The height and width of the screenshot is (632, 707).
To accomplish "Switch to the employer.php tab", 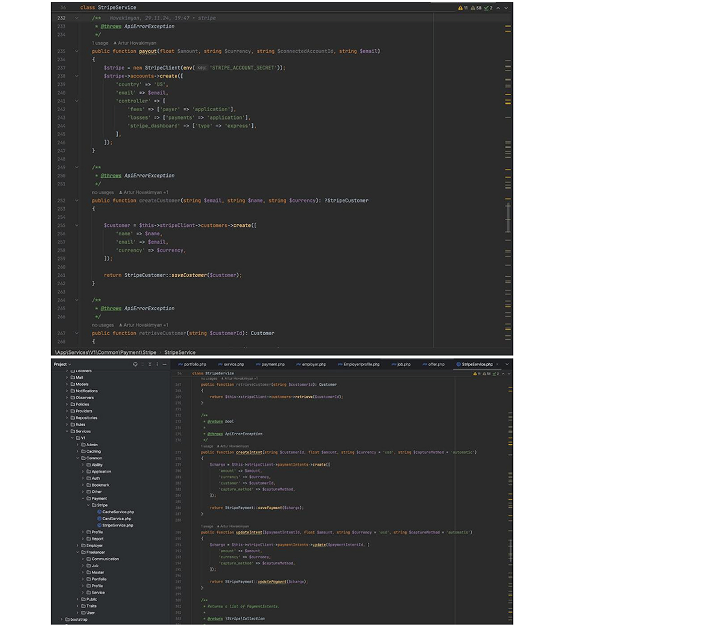I will pos(311,364).
